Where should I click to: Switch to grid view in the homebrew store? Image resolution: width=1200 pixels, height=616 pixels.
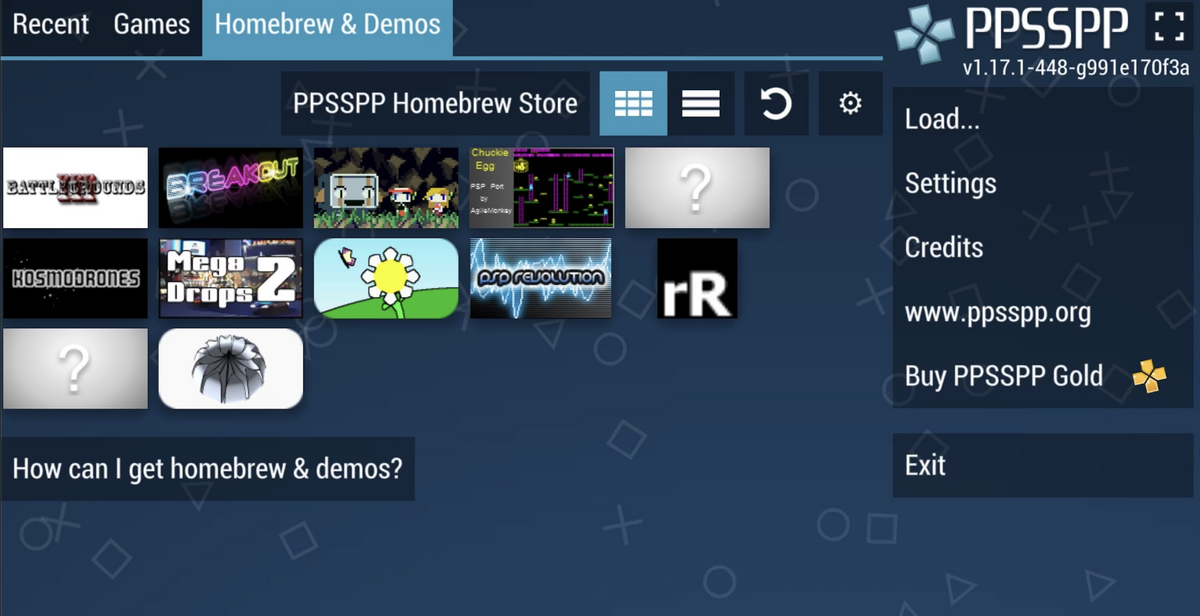click(x=633, y=103)
